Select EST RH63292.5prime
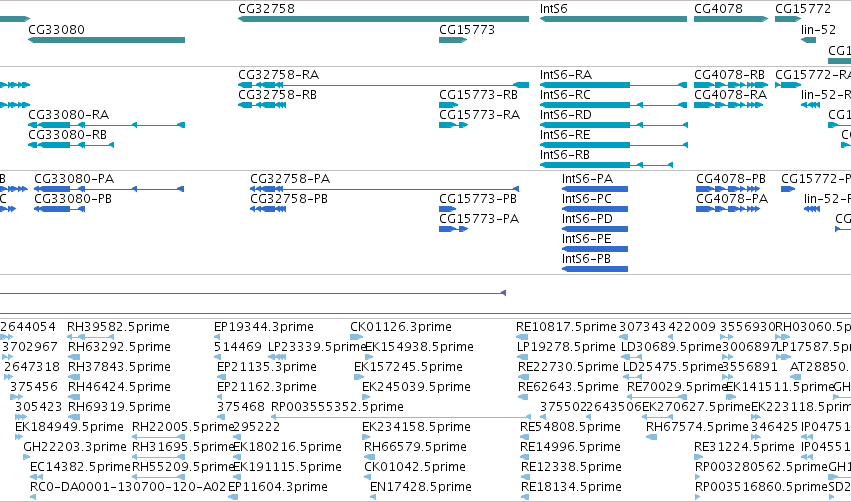The height and width of the screenshot is (502, 851). point(119,347)
